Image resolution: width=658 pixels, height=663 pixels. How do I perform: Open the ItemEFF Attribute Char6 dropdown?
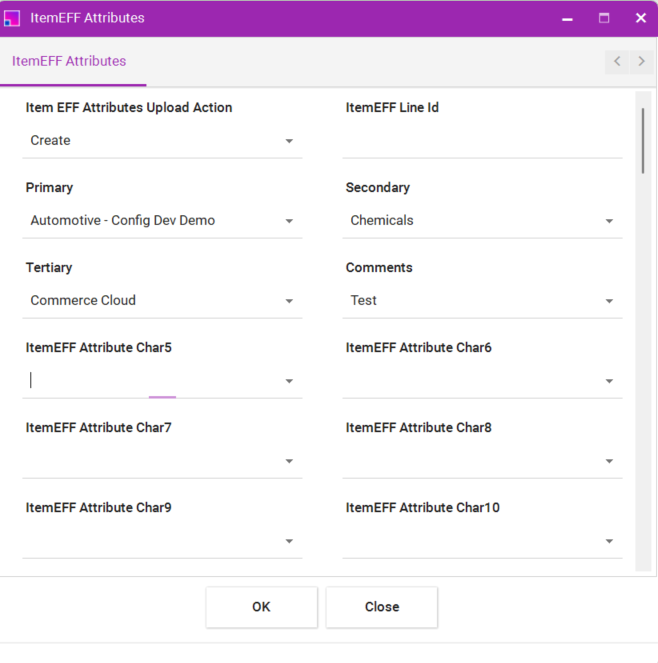tap(609, 381)
